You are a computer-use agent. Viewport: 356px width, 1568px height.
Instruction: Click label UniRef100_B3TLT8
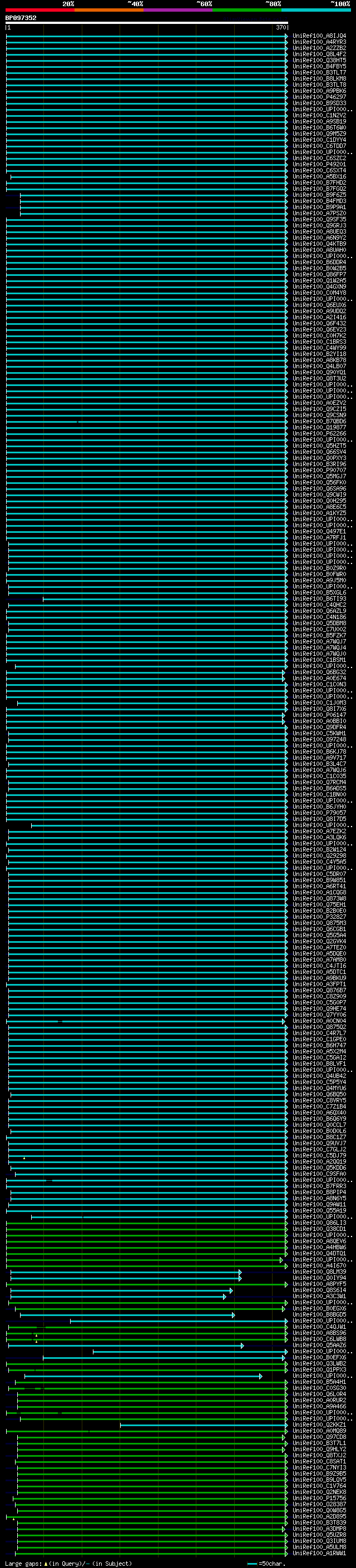pyautogui.click(x=319, y=85)
